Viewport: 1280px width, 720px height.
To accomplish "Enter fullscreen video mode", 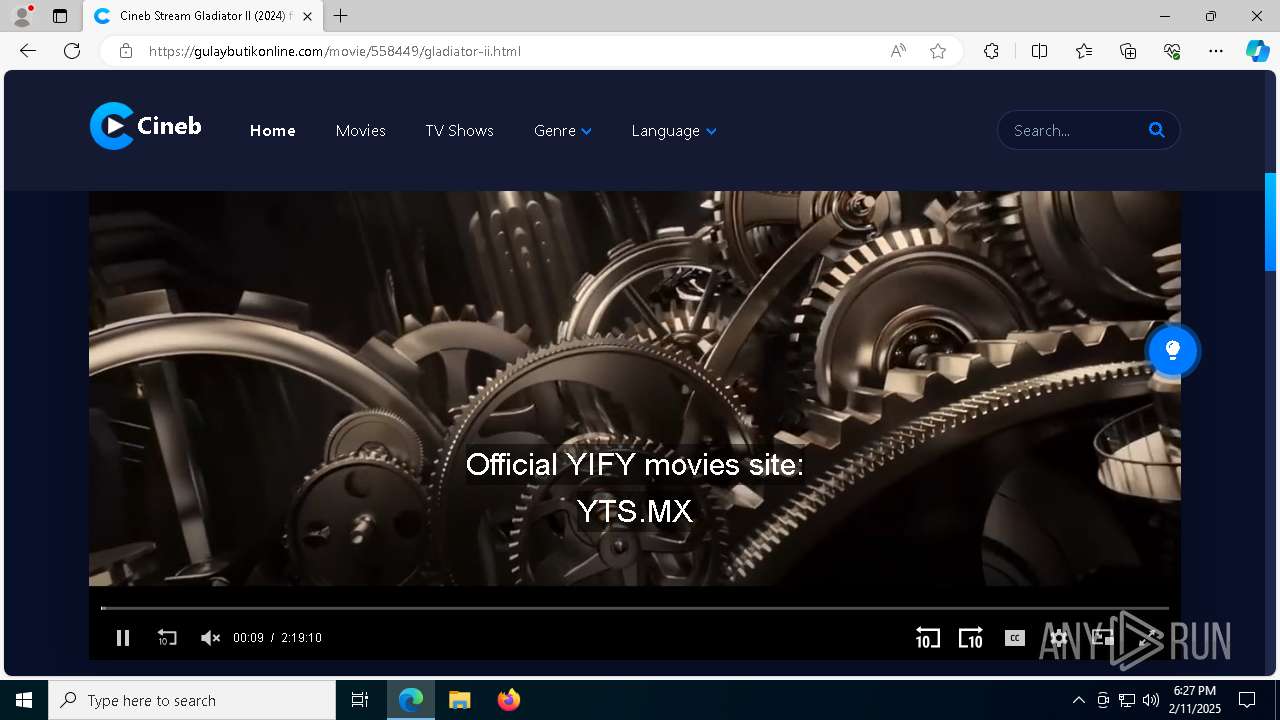I will coord(1147,637).
